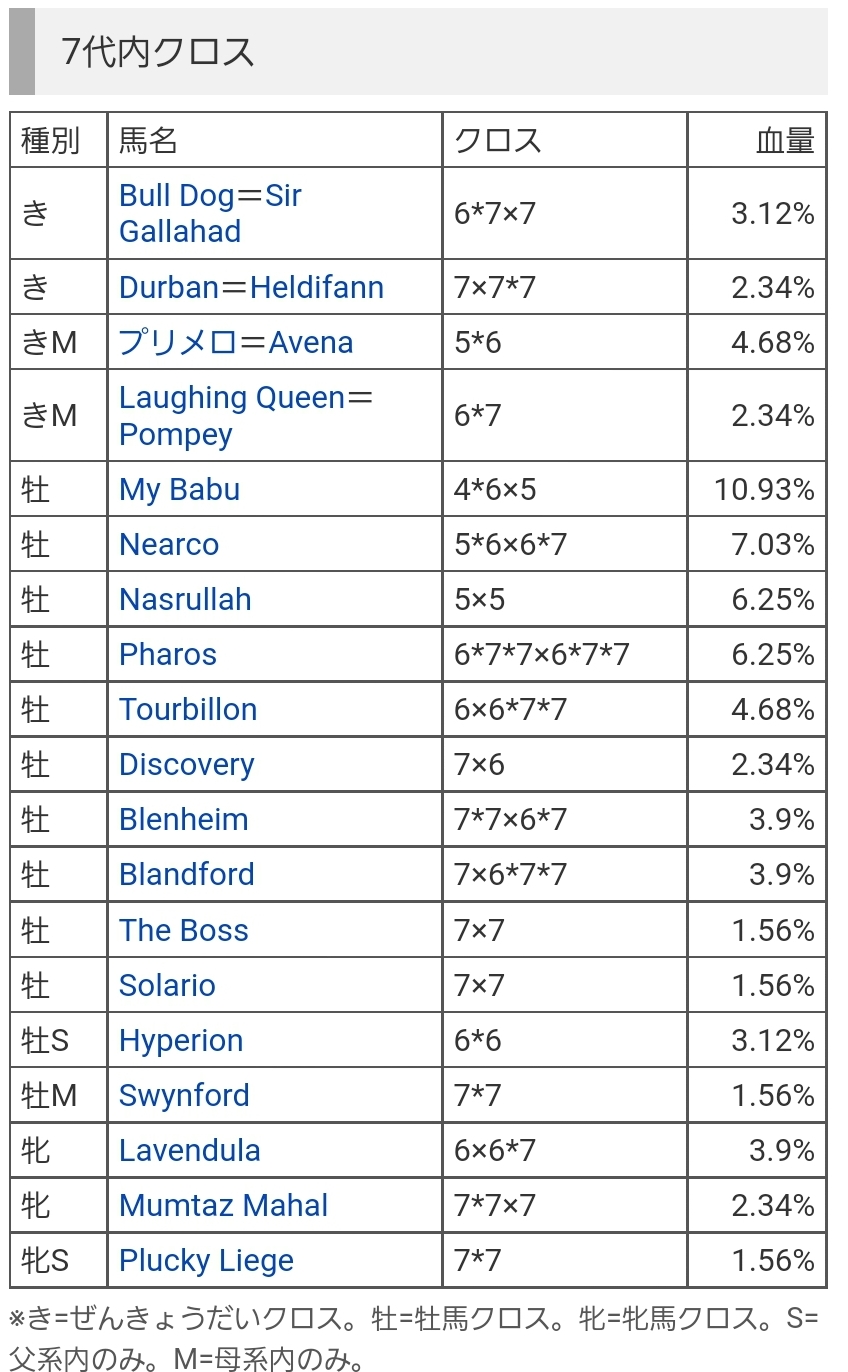Click the Hyperion link
Image resolution: width=848 pixels, height=1372 pixels.
181,1041
